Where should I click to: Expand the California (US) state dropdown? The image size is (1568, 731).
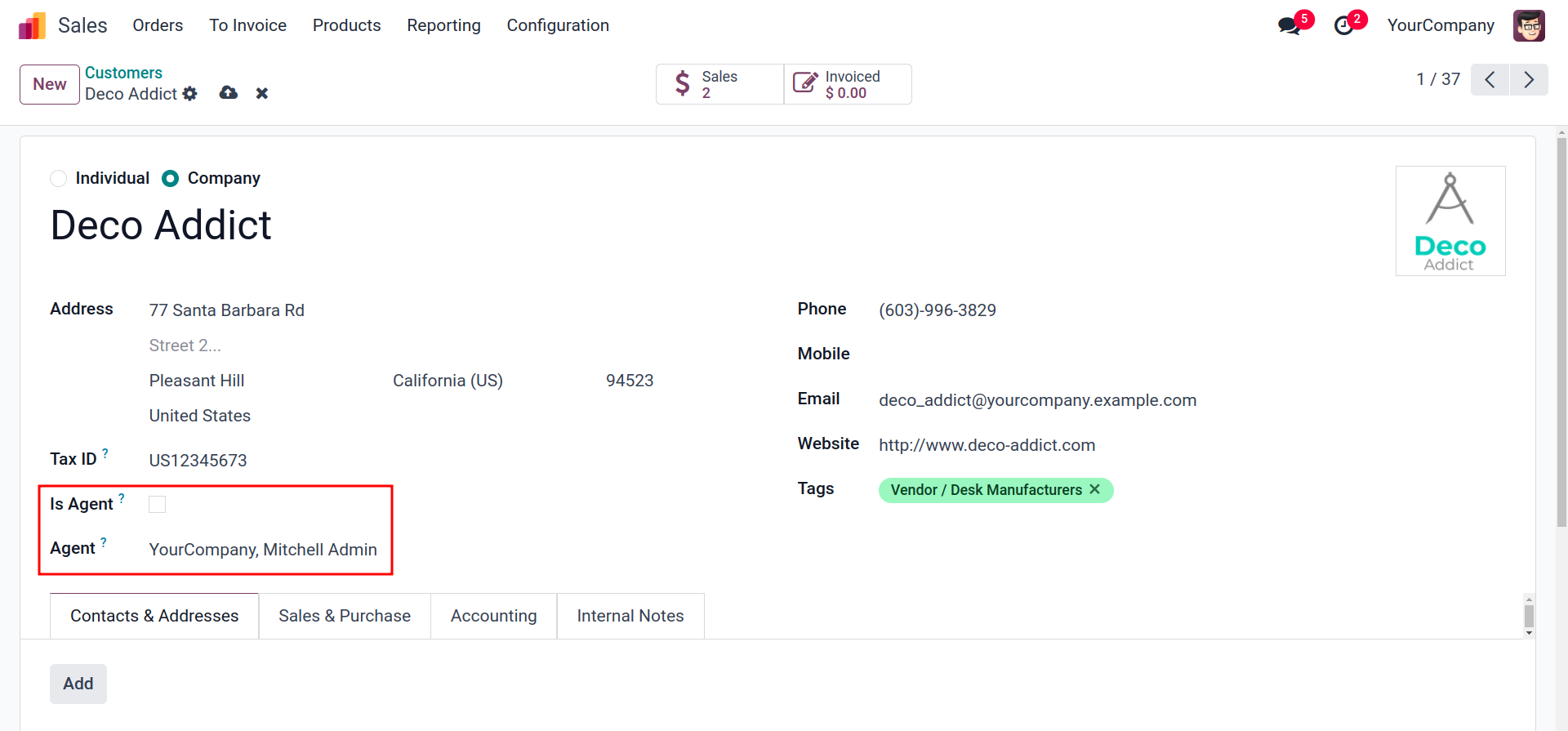(x=448, y=381)
